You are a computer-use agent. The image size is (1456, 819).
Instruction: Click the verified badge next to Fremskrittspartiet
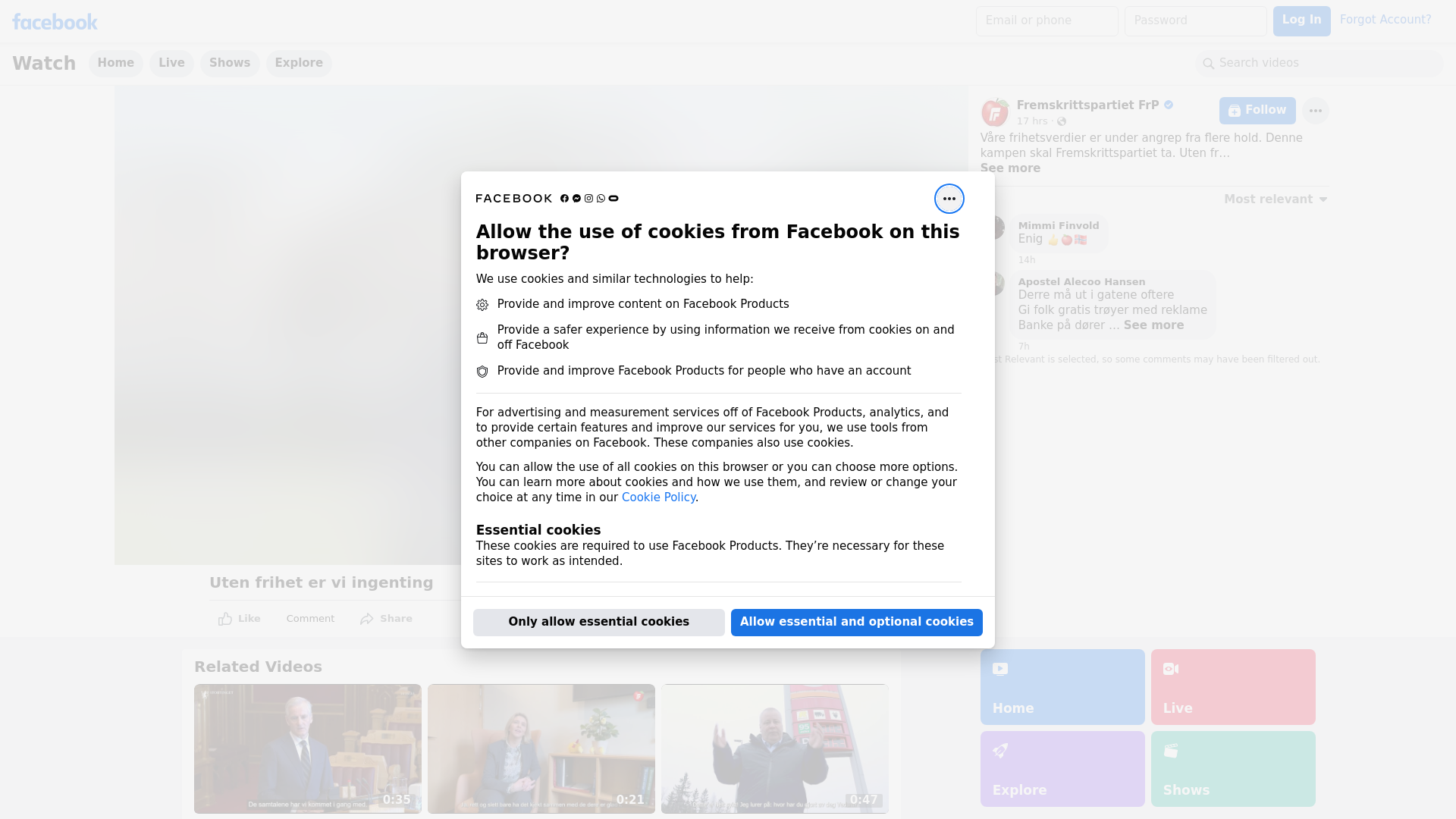coord(1169,105)
